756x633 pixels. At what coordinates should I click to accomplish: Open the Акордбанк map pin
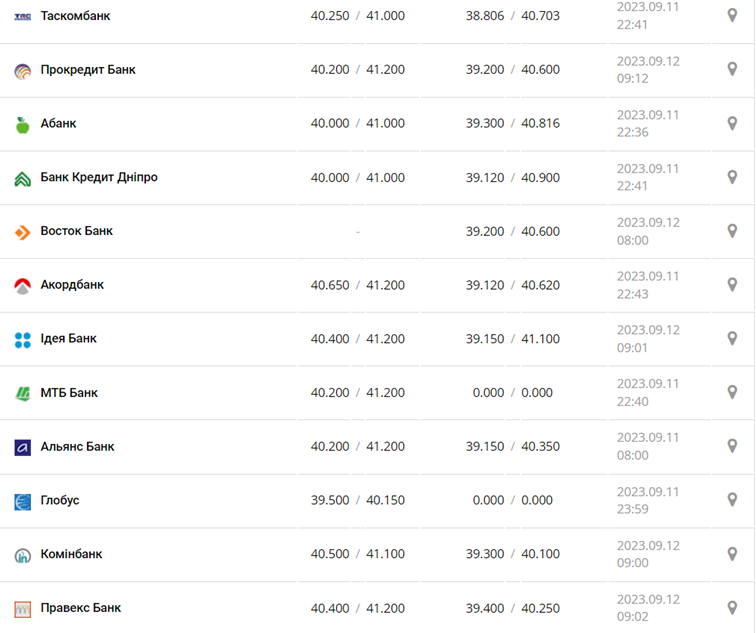tap(732, 285)
